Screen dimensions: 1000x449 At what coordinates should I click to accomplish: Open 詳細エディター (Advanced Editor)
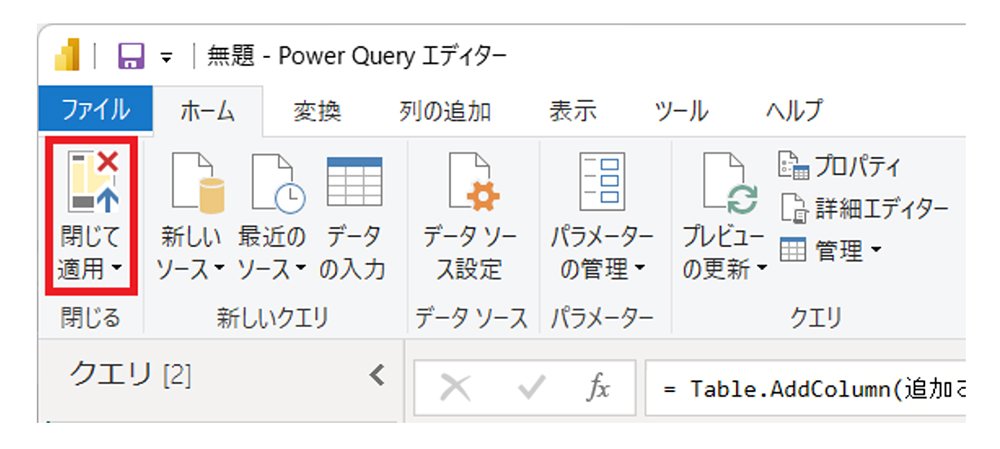[x=864, y=207]
